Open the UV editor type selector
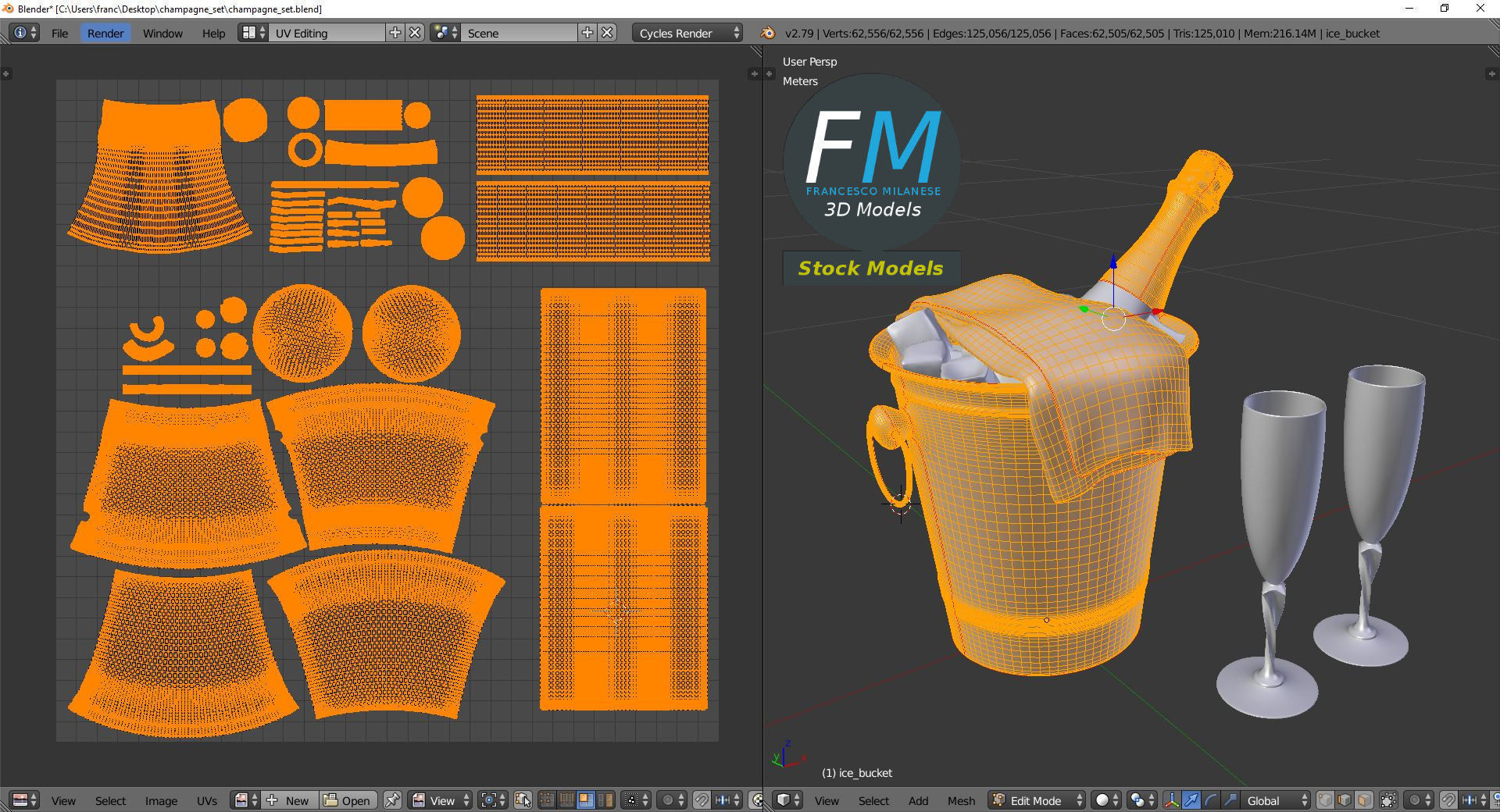The height and width of the screenshot is (812, 1500). click(x=25, y=800)
